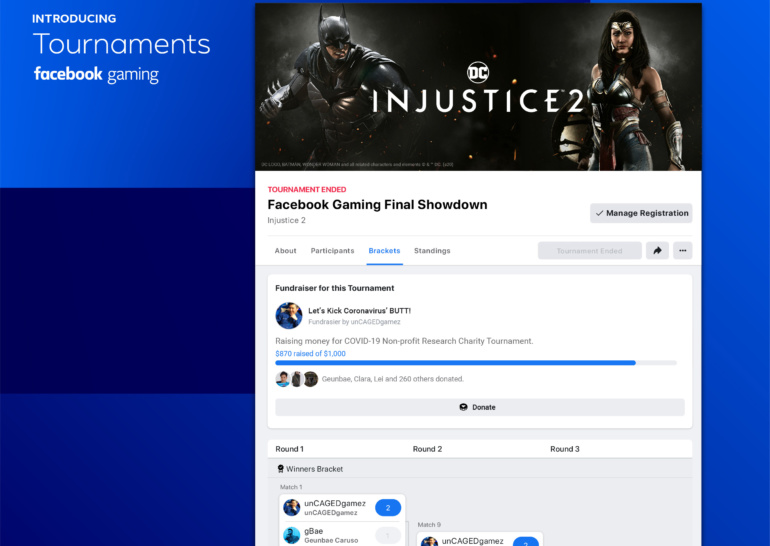Click the Round 1 column header
This screenshot has width=770, height=546.
[289, 449]
